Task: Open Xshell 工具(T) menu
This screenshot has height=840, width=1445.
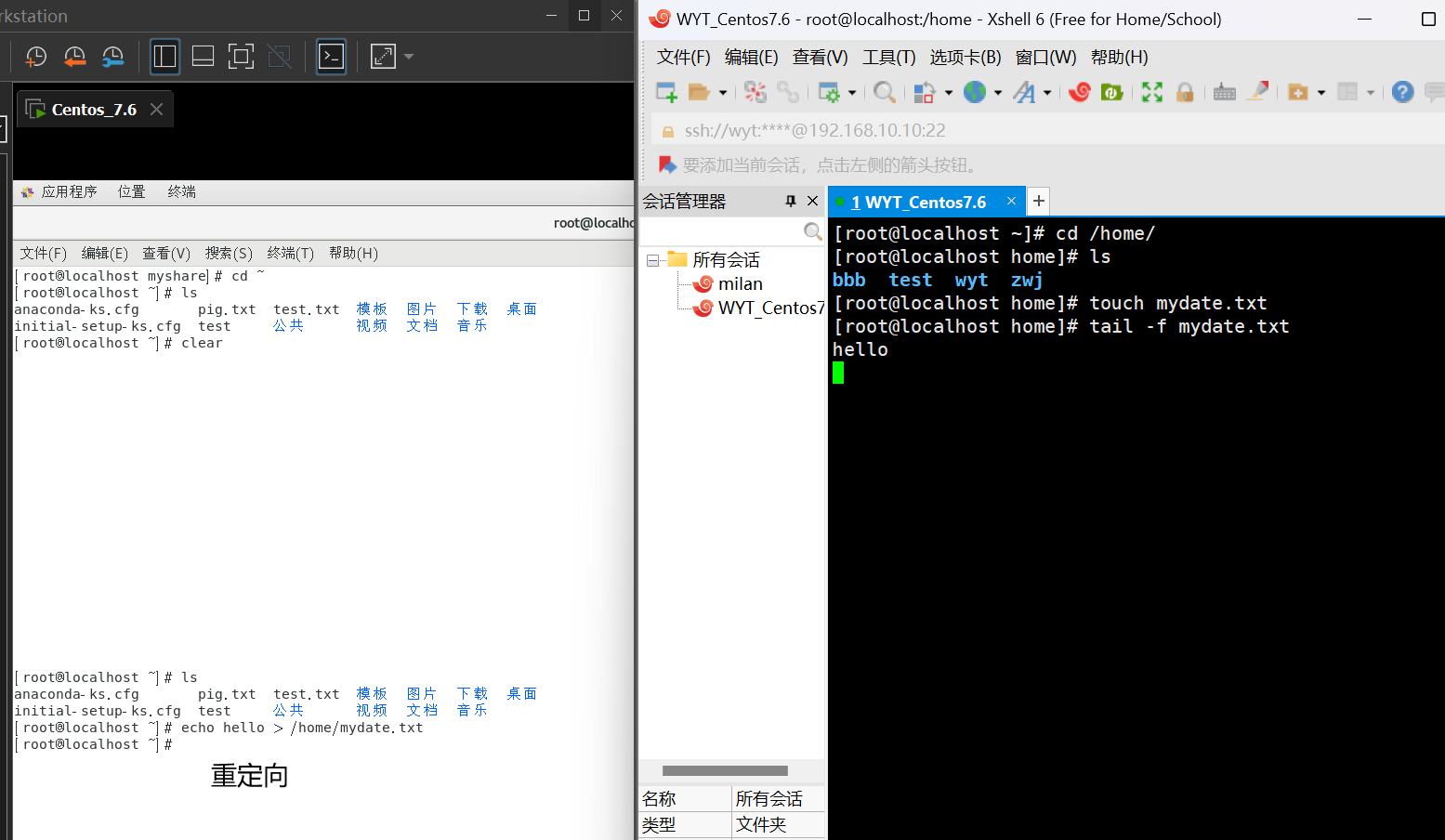Action: (888, 58)
